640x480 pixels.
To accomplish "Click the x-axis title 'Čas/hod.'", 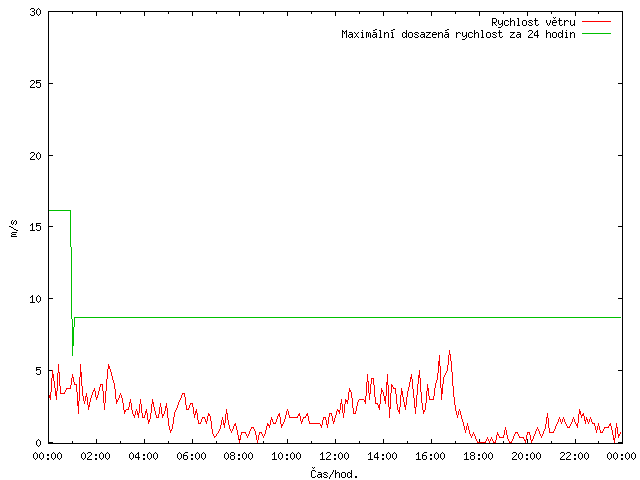I will click(x=334, y=474).
